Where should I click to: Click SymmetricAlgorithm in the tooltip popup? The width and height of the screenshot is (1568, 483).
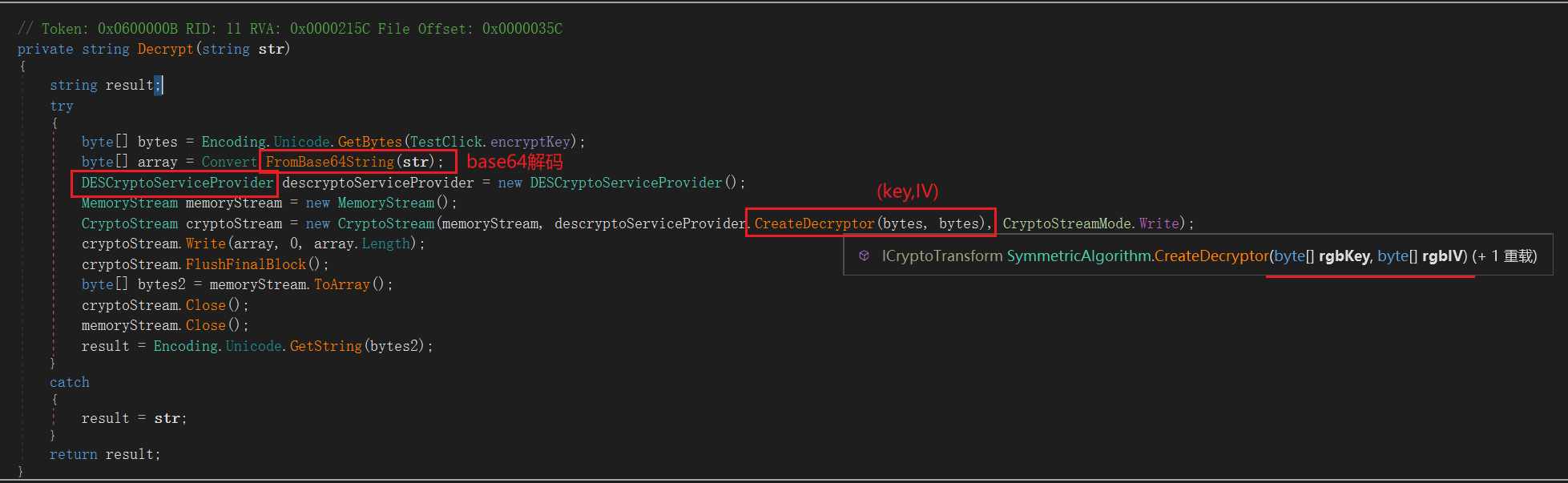1078,256
